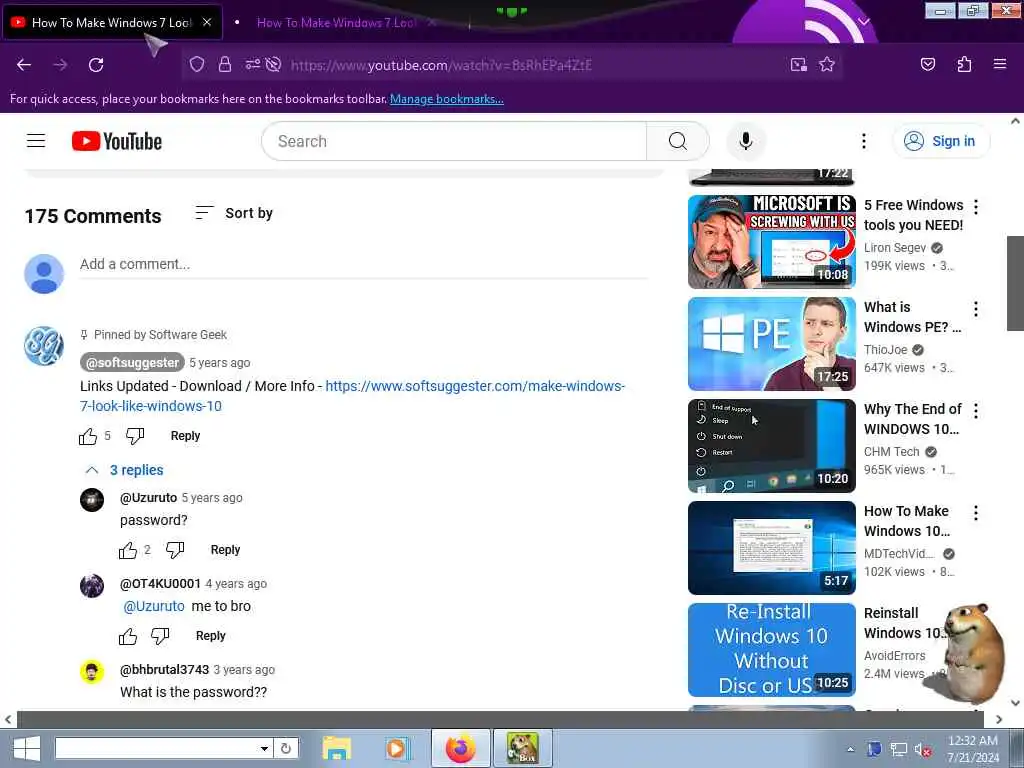The image size is (1024, 768).
Task: Click the Firefox taskbar icon
Action: click(x=461, y=748)
